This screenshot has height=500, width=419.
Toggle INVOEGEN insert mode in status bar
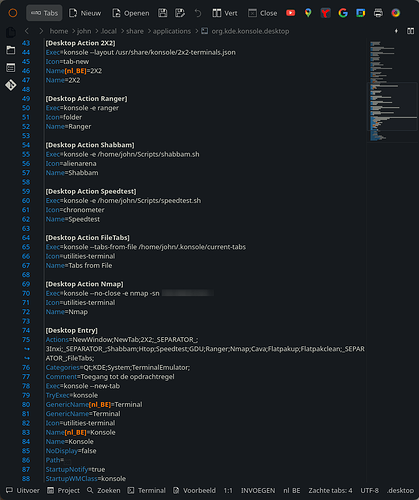[x=258, y=490]
